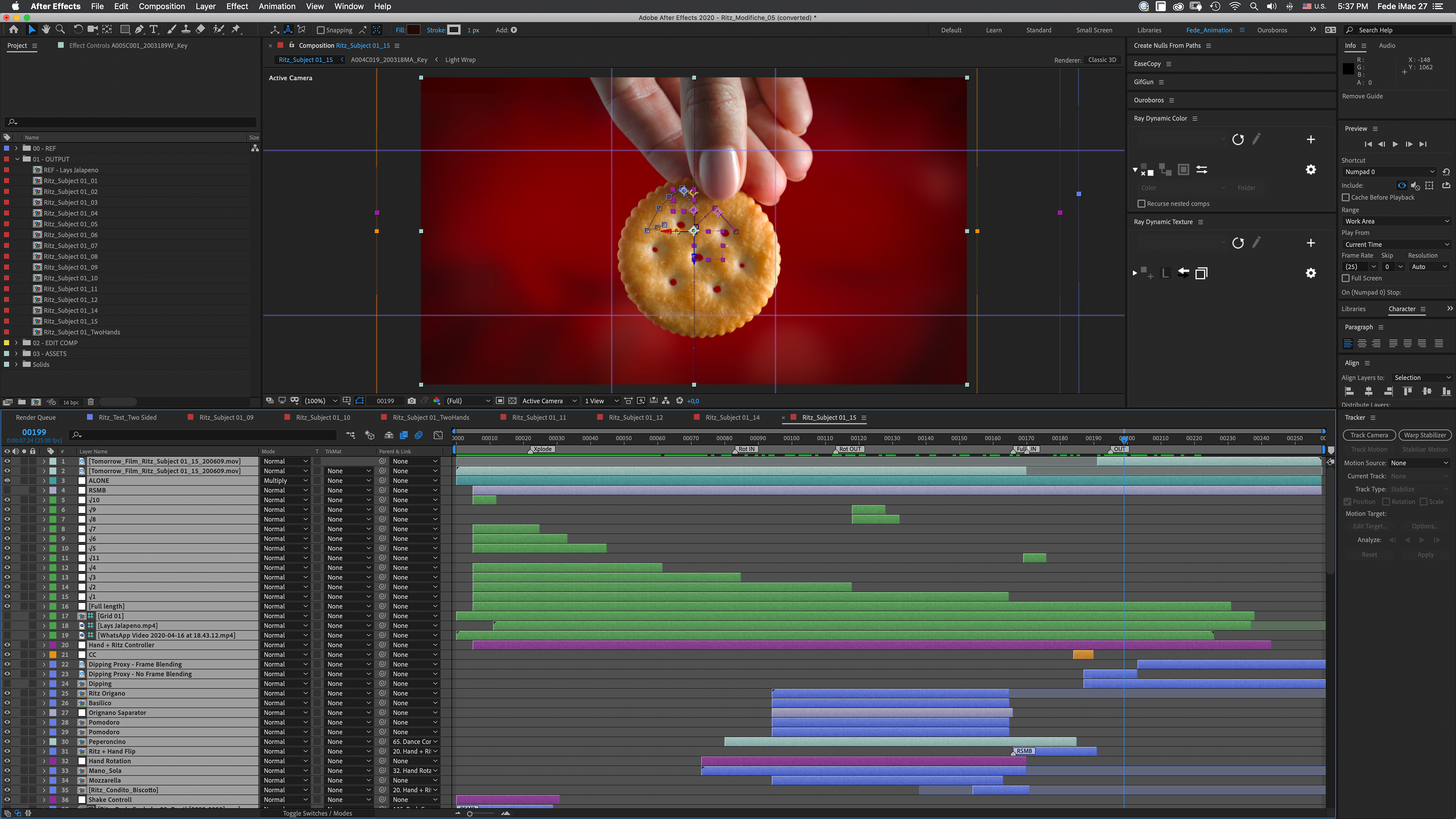
Task: Expand the Hand + Ritz Controller layer
Action: tap(44, 645)
